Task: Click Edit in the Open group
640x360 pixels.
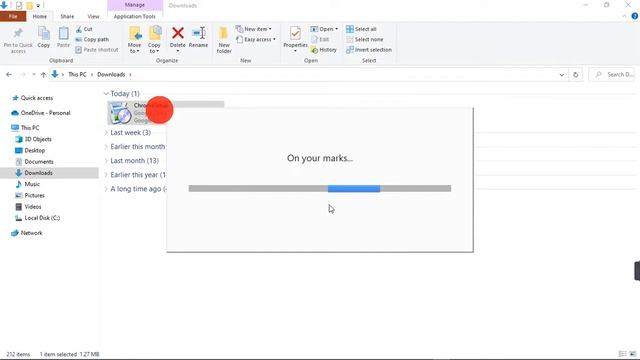Action: click(320, 39)
